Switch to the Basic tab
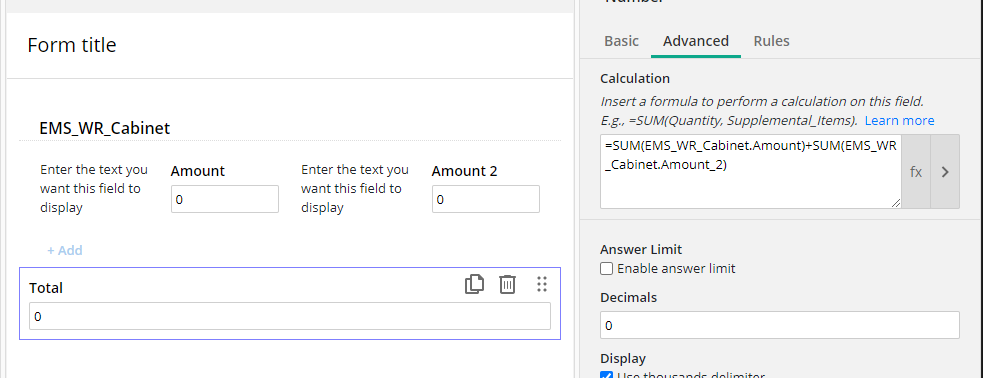Screen dimensions: 983x378 click(x=621, y=41)
